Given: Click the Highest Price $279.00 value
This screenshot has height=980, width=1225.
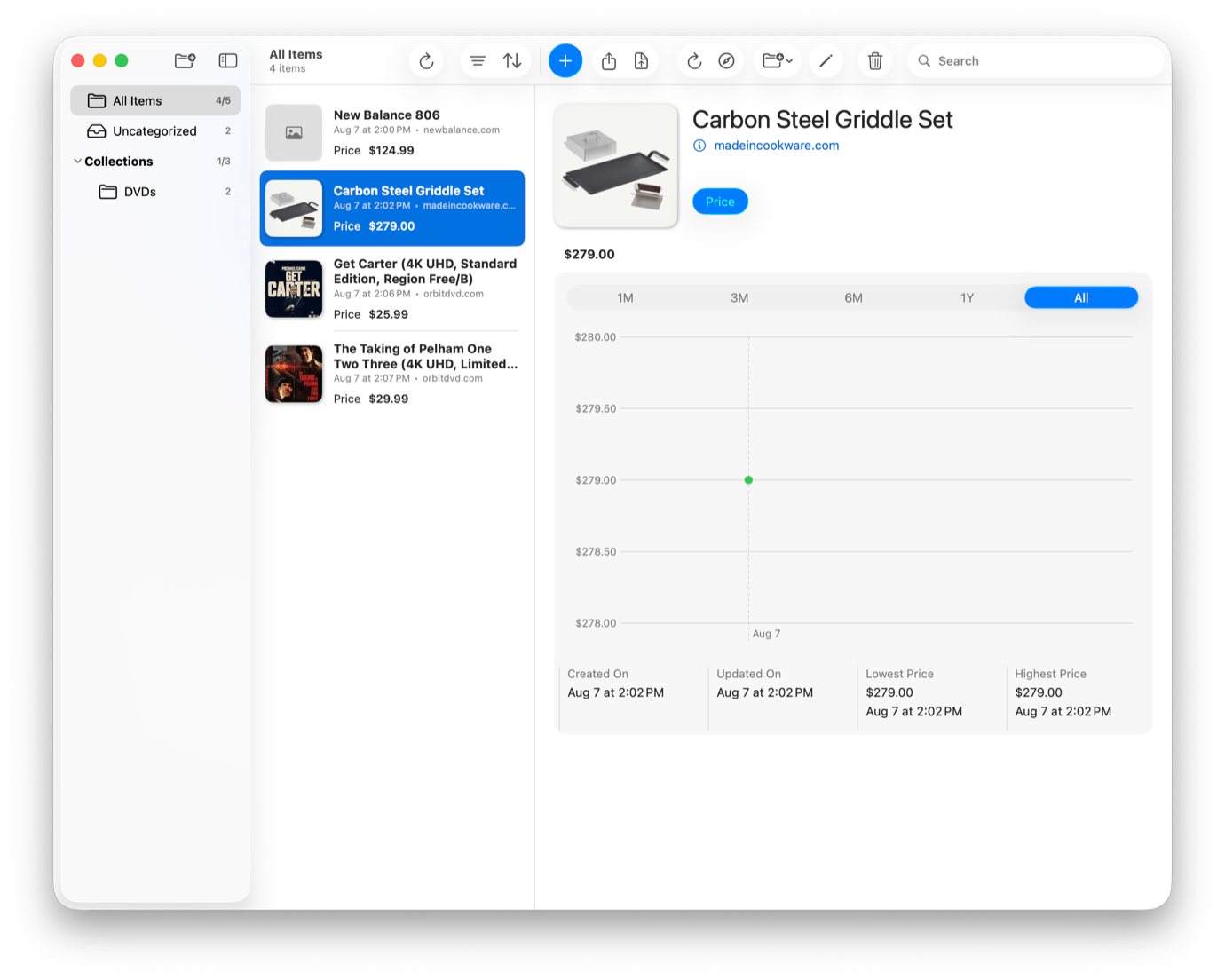Looking at the screenshot, I should point(1039,692).
